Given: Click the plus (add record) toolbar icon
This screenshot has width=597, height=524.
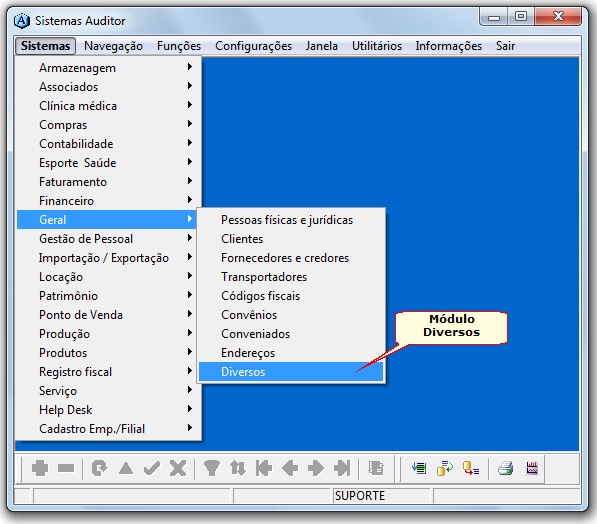Looking at the screenshot, I should (x=40, y=468).
